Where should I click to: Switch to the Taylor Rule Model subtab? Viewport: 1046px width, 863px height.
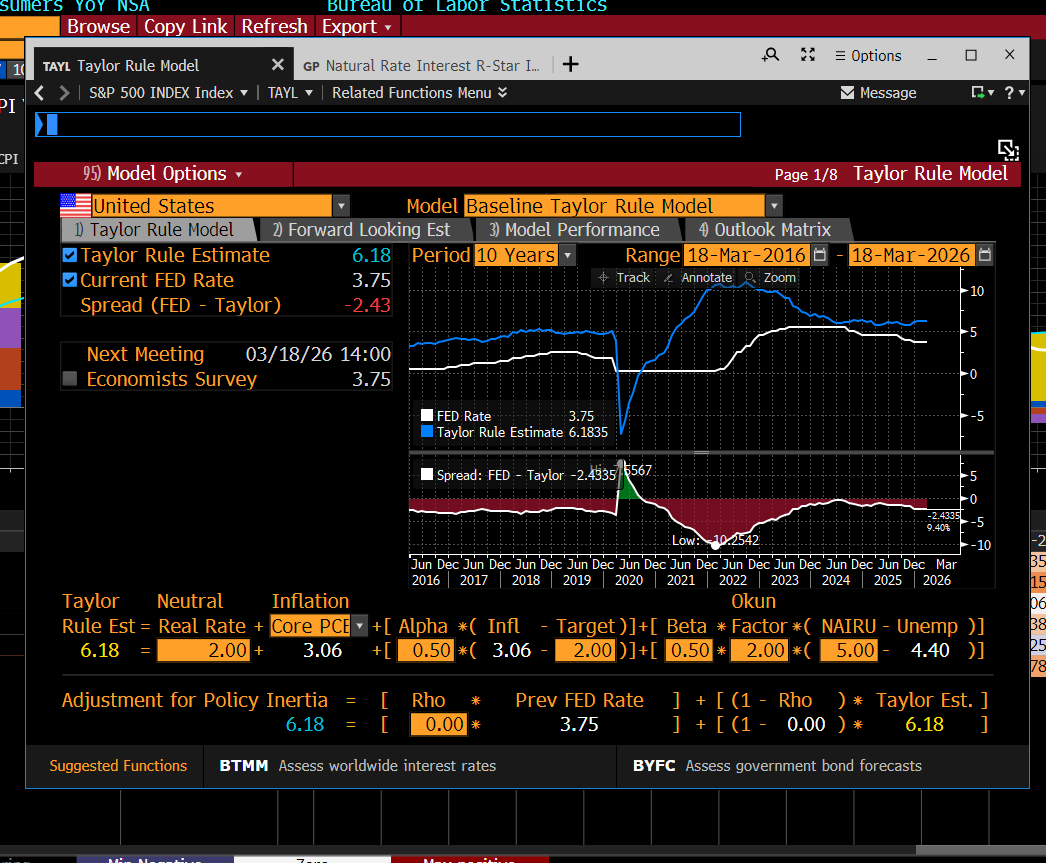pos(159,229)
